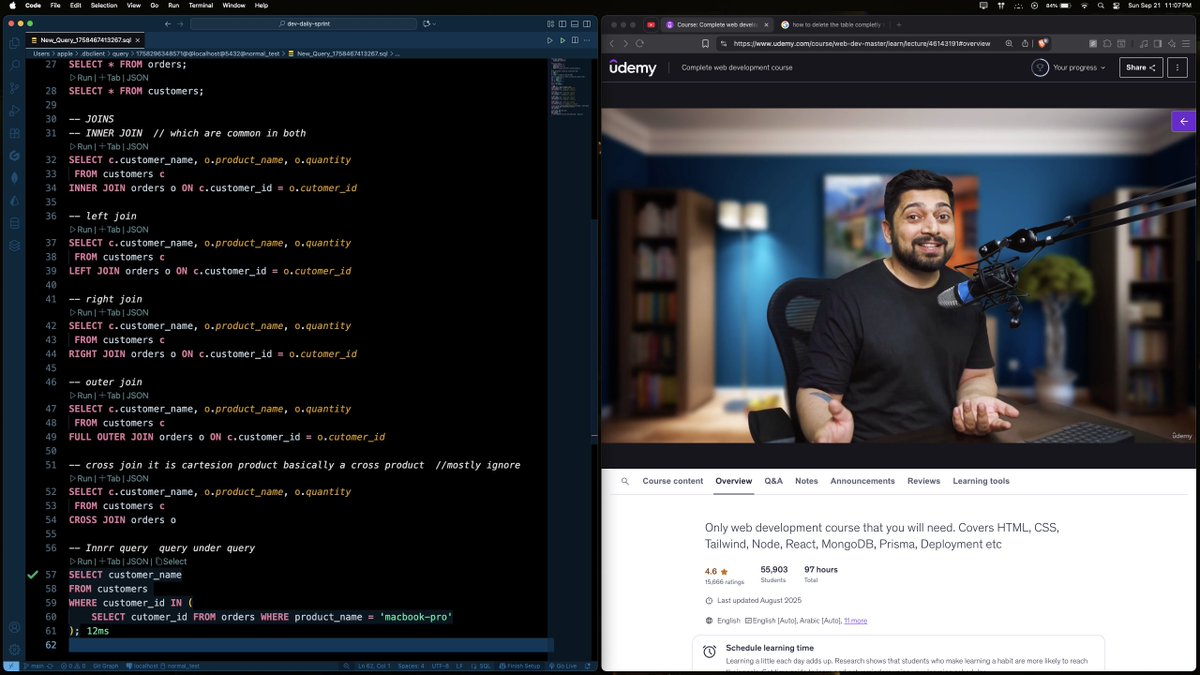Open the UTF-8 encoding selector
The image size is (1200, 675).
[439, 666]
